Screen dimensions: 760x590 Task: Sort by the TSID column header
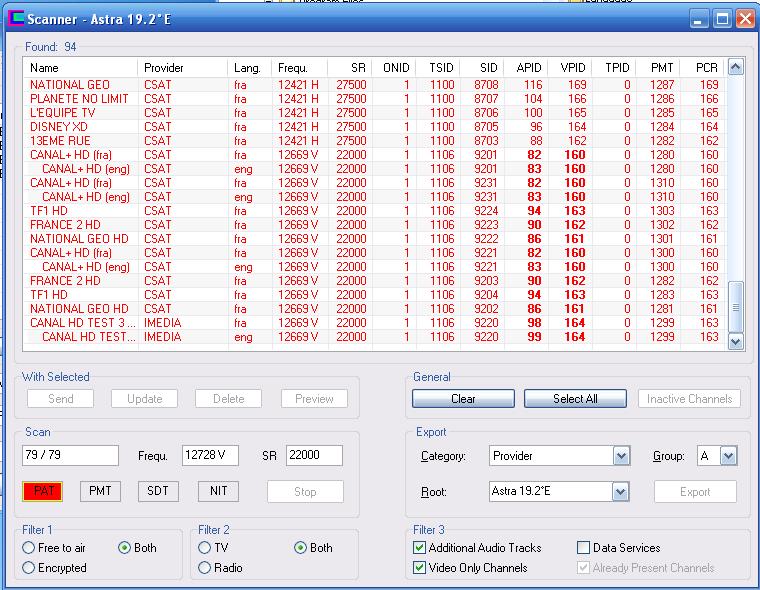(438, 68)
